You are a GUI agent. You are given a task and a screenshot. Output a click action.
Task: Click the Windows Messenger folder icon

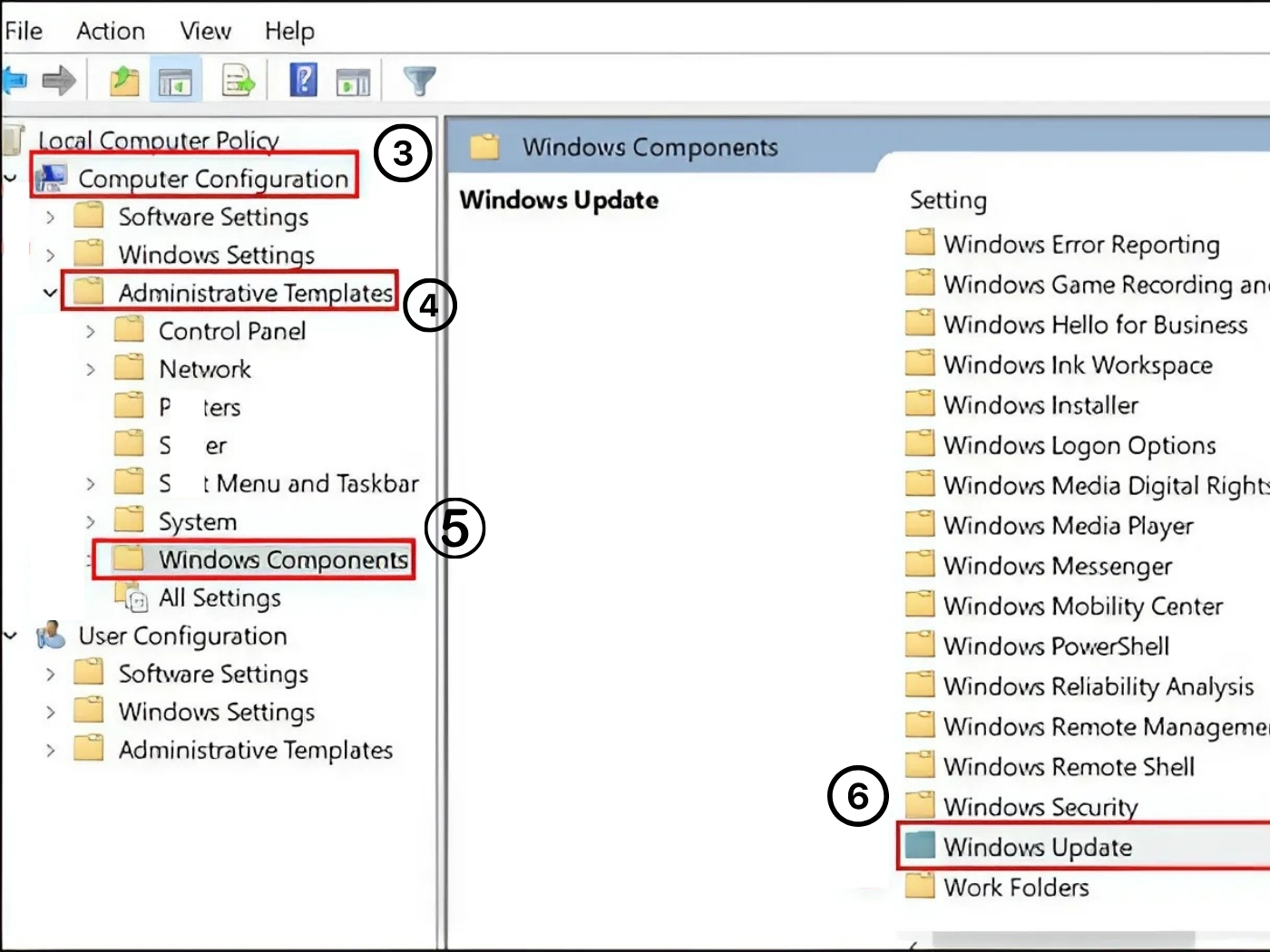[x=920, y=564]
